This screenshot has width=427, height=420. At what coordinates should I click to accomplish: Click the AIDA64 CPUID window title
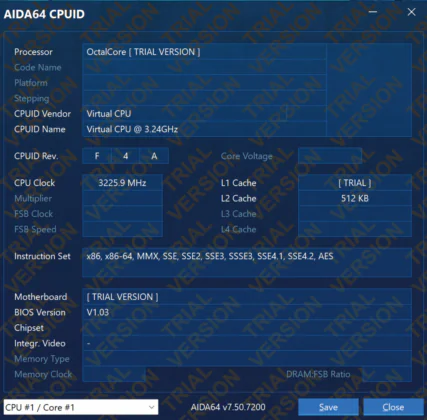[44, 14]
